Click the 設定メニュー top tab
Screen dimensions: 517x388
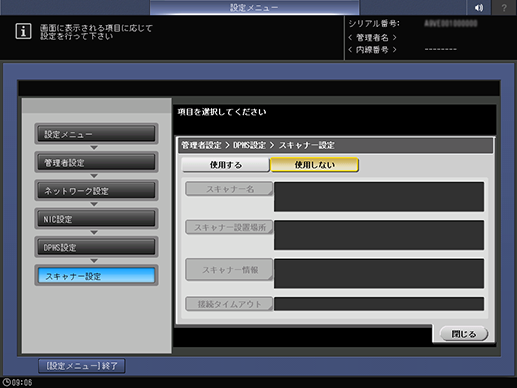(254, 7)
